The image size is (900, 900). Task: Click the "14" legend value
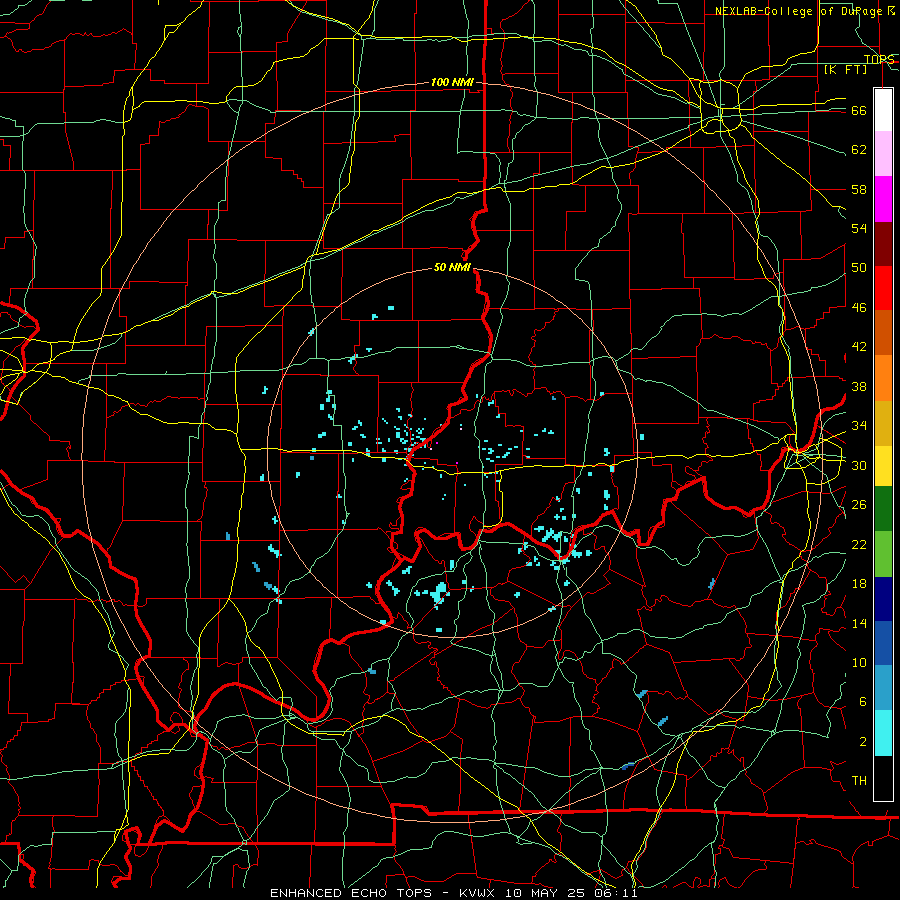point(859,623)
